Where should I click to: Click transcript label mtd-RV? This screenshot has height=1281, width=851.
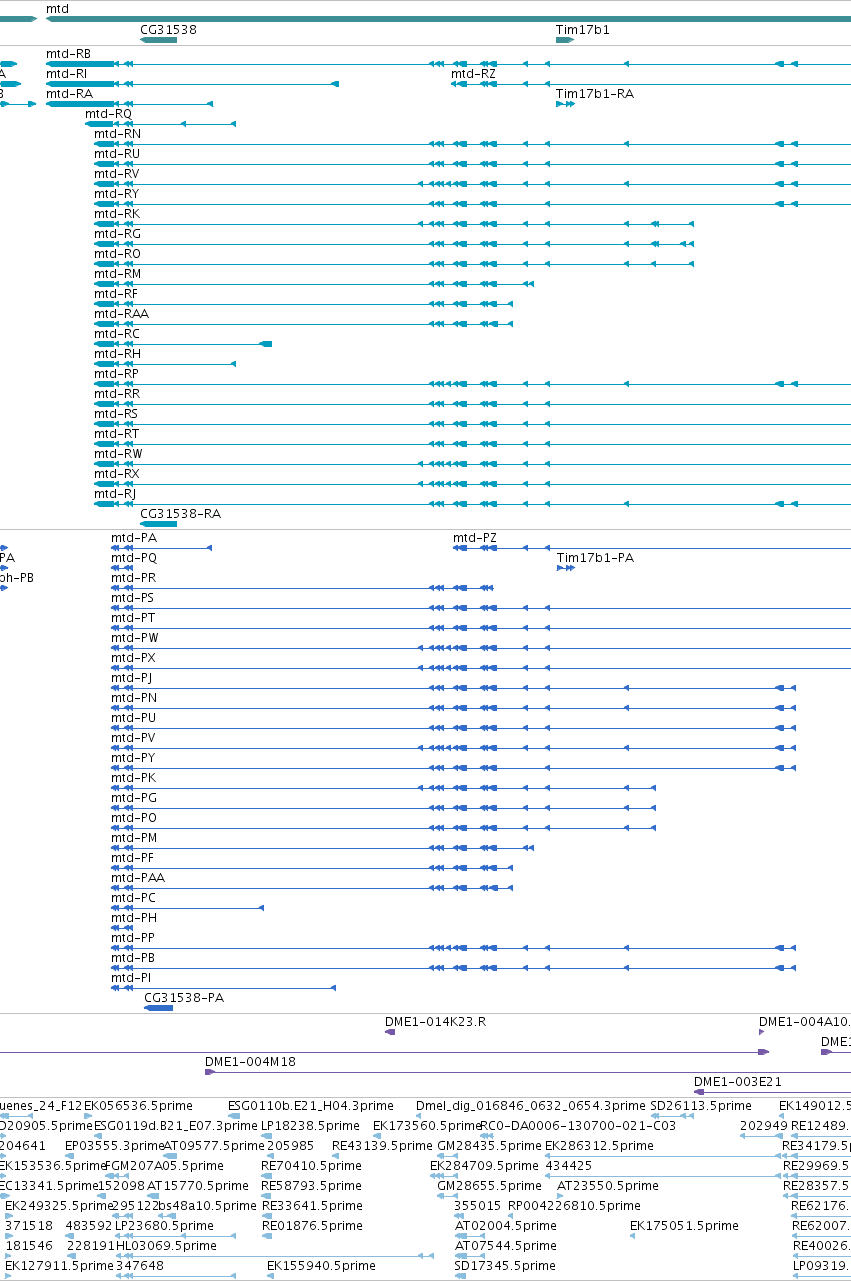pyautogui.click(x=117, y=173)
